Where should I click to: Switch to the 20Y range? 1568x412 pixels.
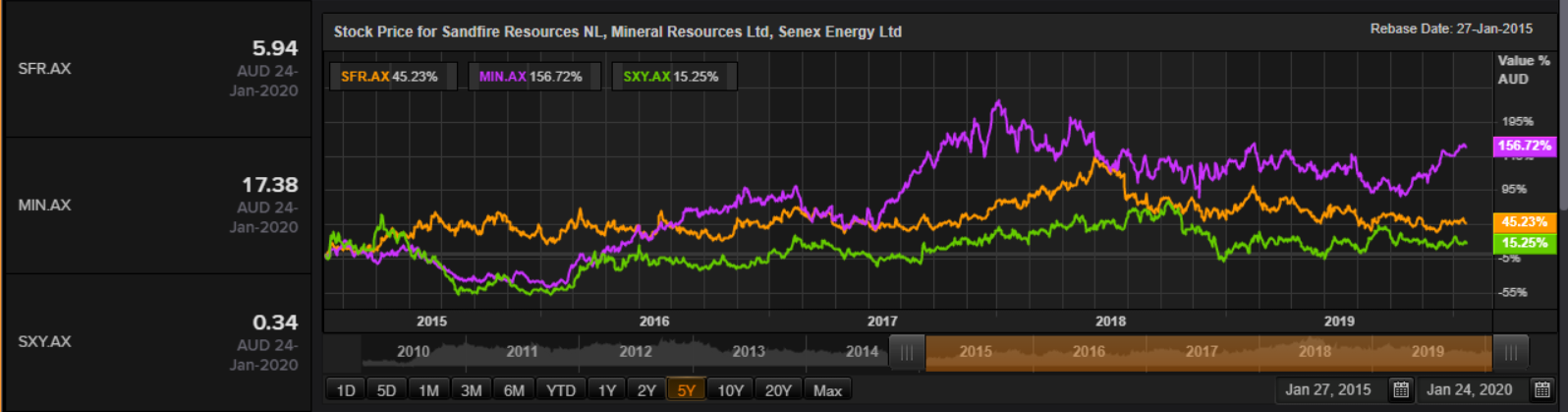click(x=778, y=390)
